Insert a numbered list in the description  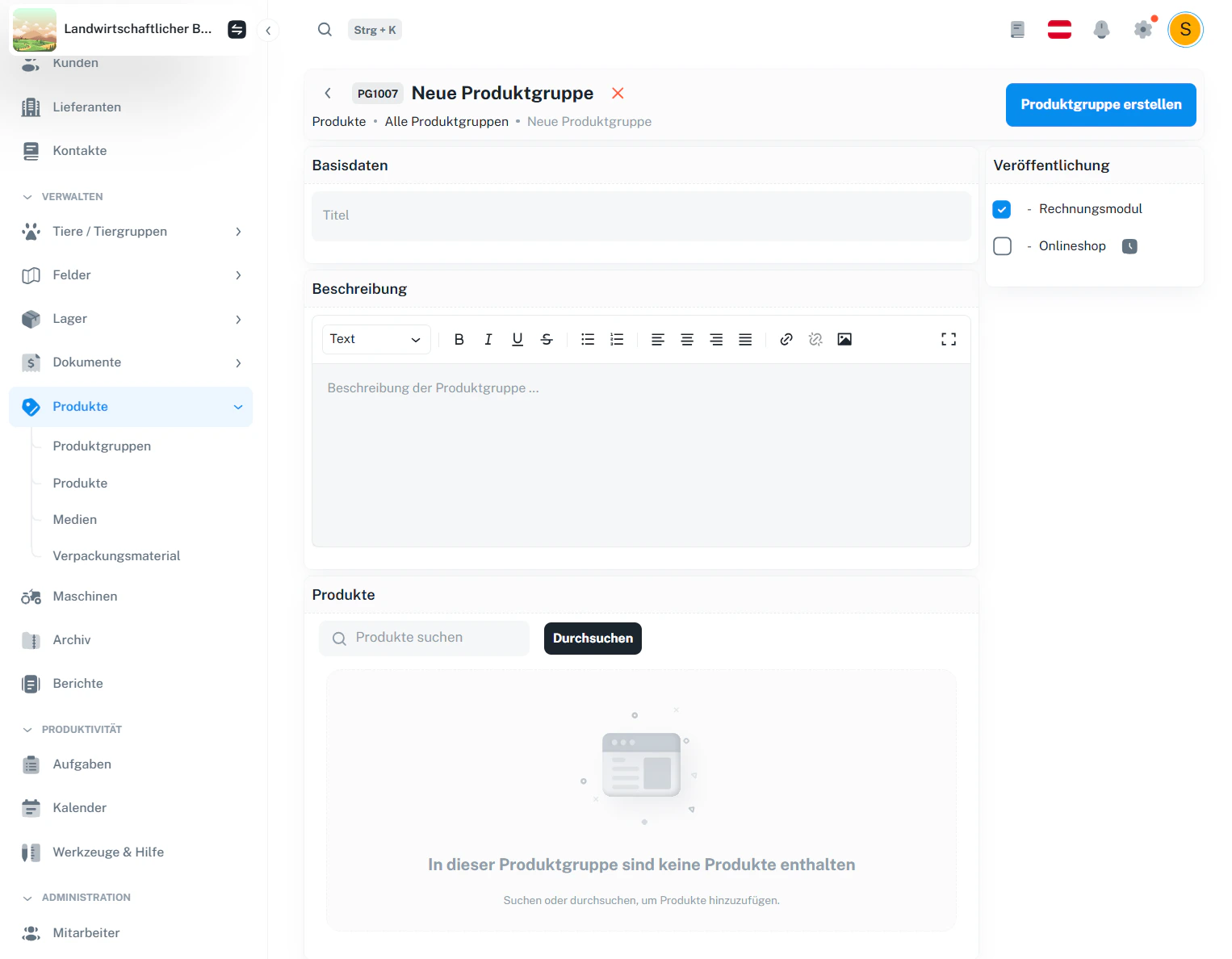[617, 339]
